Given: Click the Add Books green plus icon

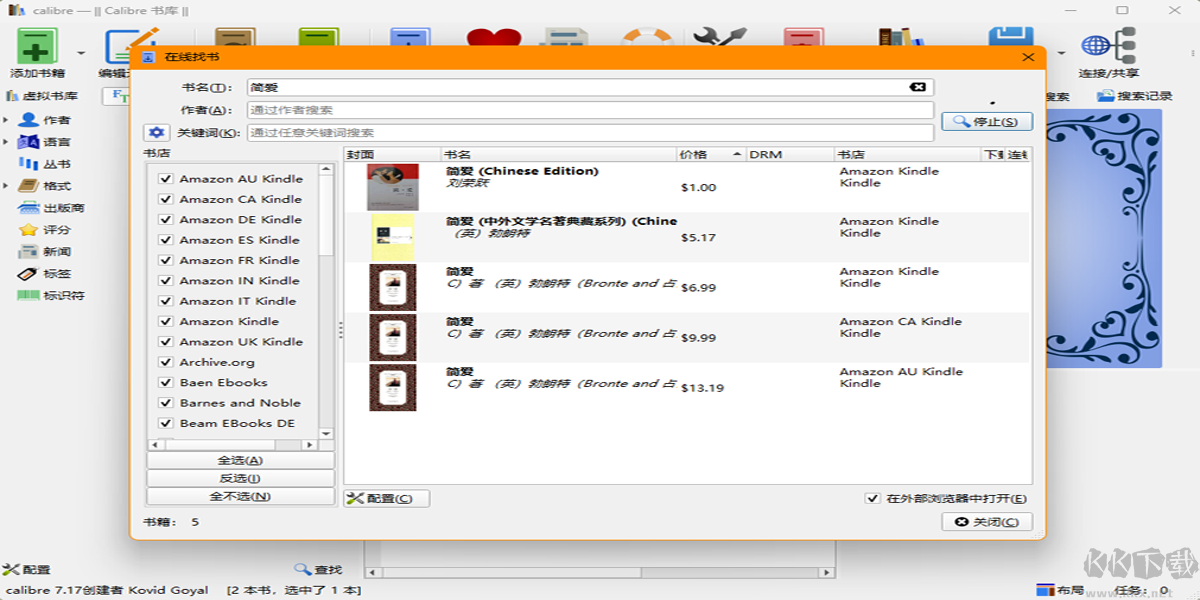Looking at the screenshot, I should tap(37, 47).
